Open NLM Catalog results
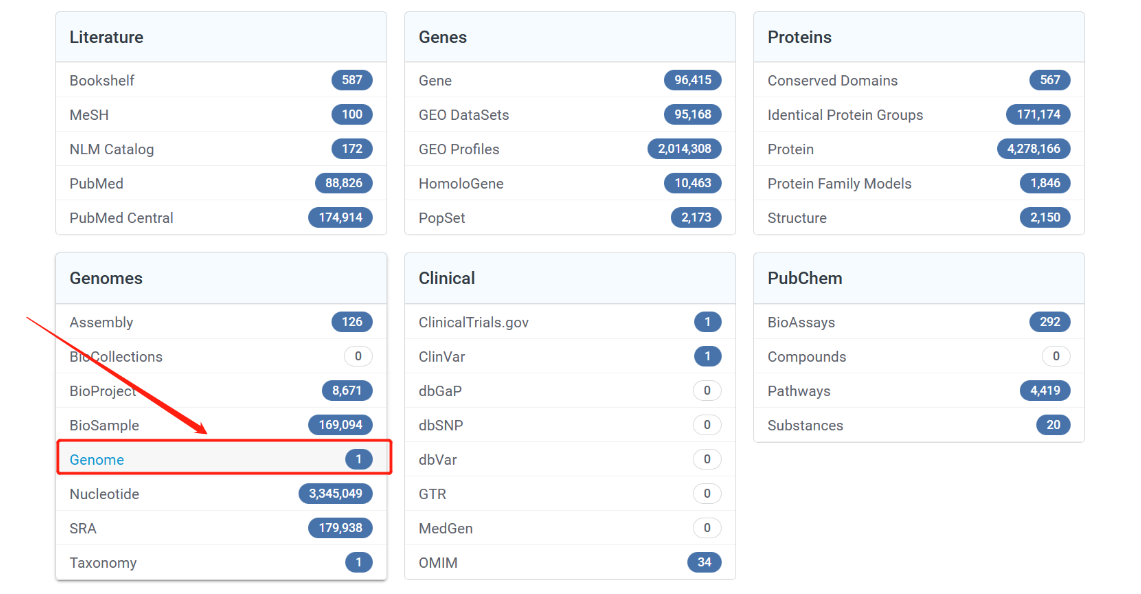This screenshot has width=1141, height=594. coord(112,149)
